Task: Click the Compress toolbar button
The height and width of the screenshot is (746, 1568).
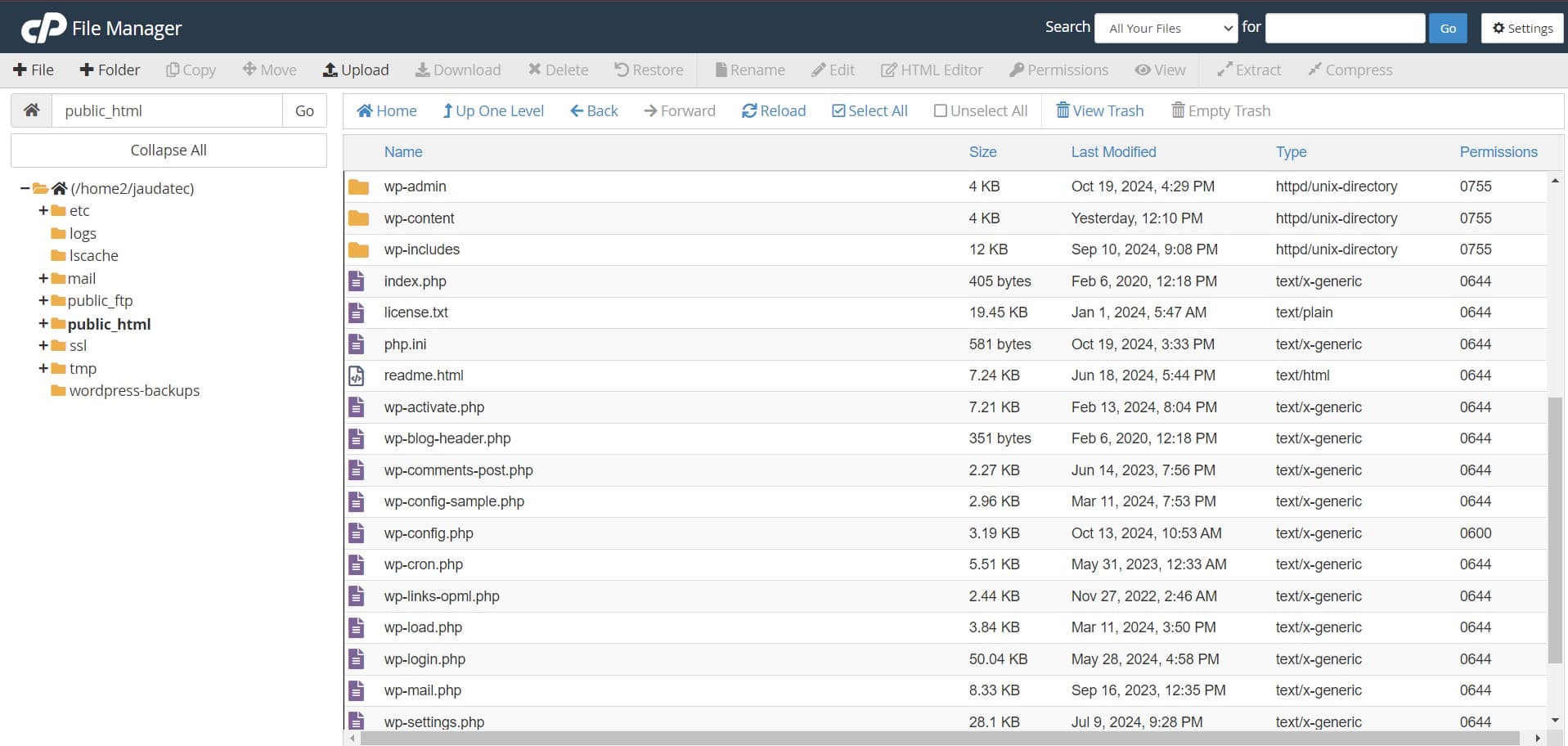Action: tap(1350, 70)
